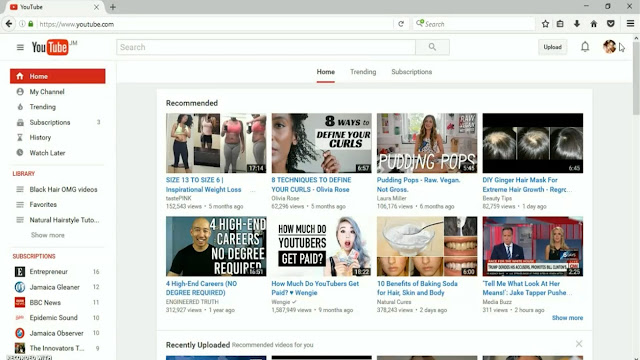Play the Baking Soda benefits thumbnail
This screenshot has height=360, width=640.
(x=427, y=247)
